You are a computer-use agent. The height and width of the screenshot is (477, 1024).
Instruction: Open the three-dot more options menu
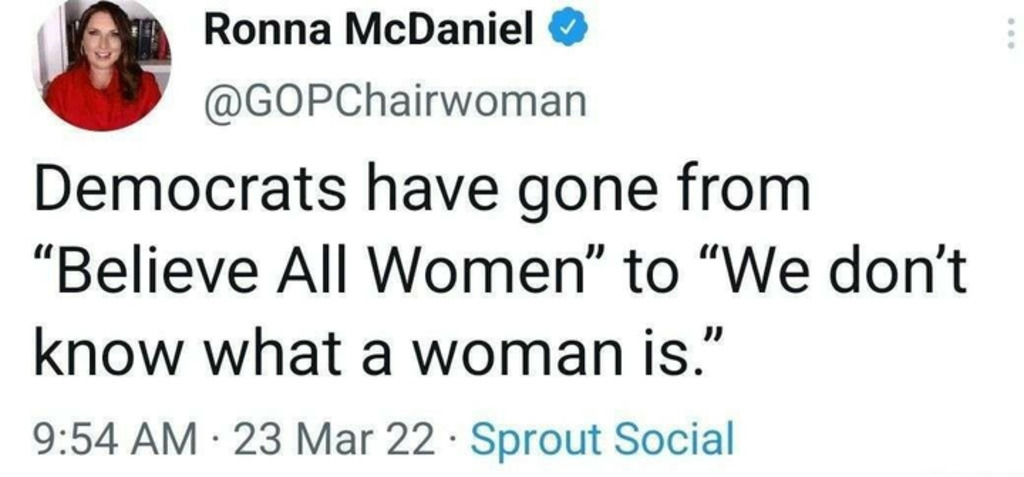[1008, 36]
